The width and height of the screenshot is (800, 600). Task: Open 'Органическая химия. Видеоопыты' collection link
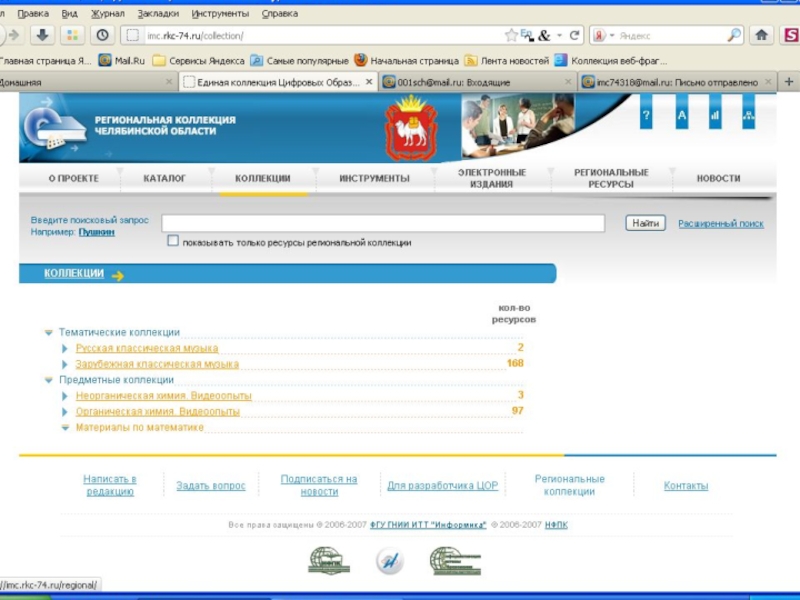click(157, 411)
